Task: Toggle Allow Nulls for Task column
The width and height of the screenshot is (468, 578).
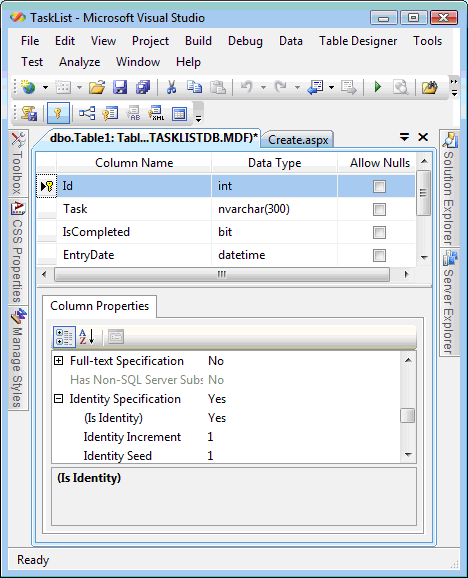Action: 379,209
